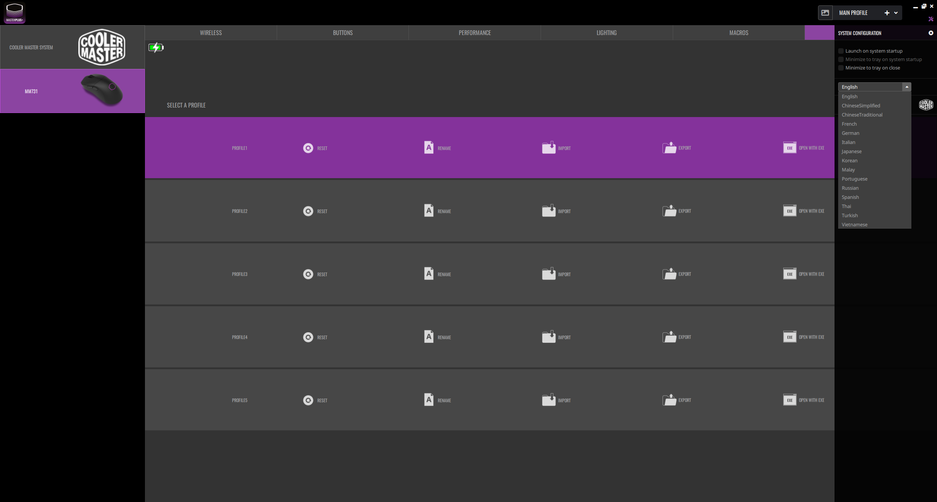The image size is (937, 502).
Task: Open the purple settings tools icon
Action: [930, 19]
